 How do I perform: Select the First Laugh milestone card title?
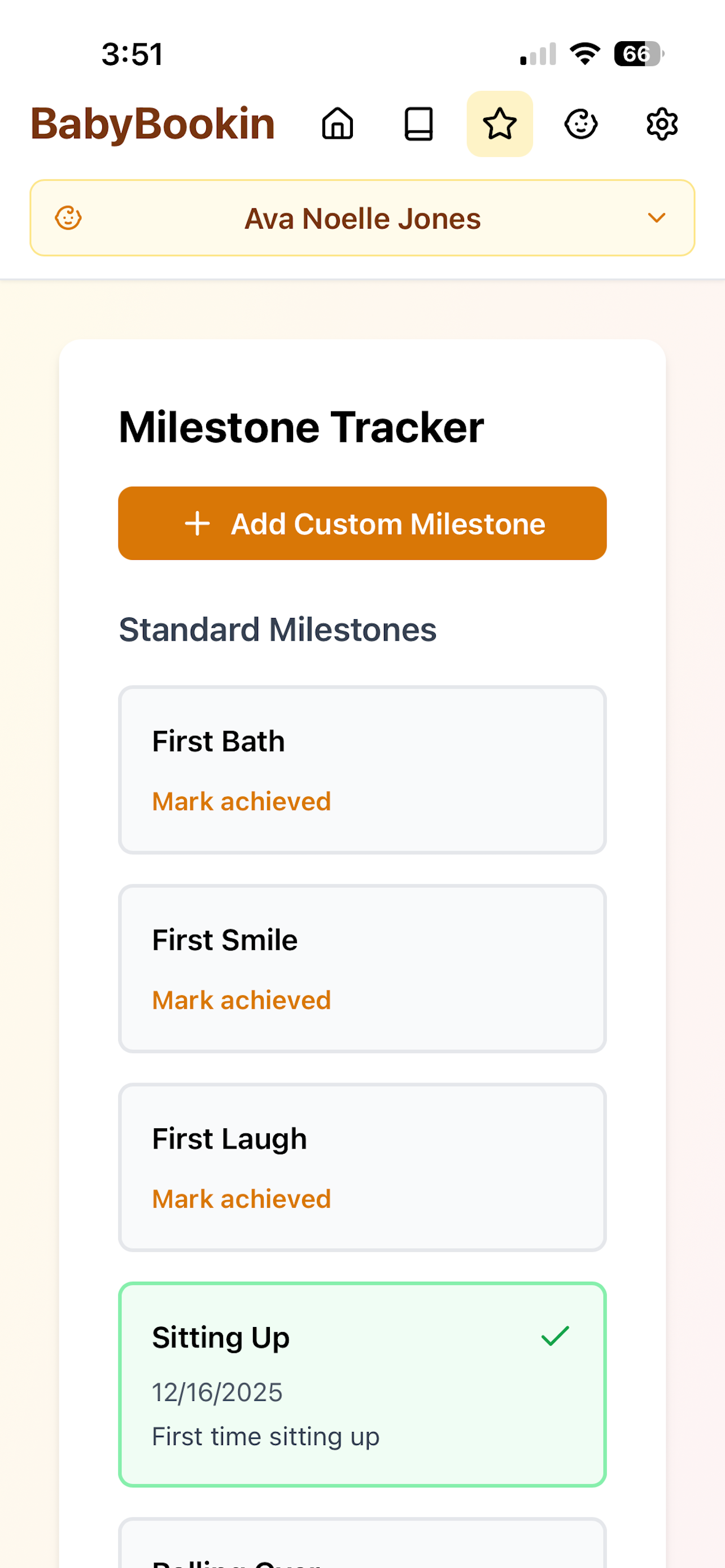[229, 1139]
